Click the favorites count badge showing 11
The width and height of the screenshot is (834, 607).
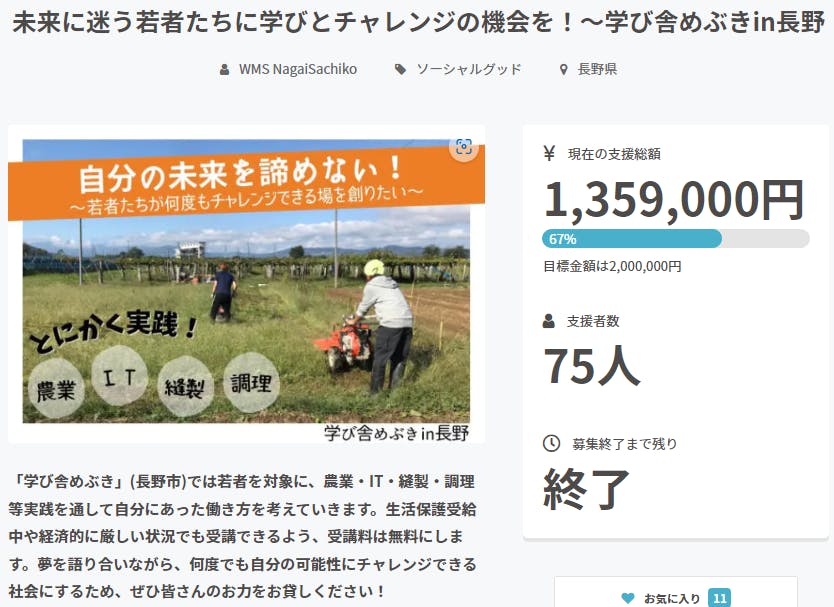720,598
